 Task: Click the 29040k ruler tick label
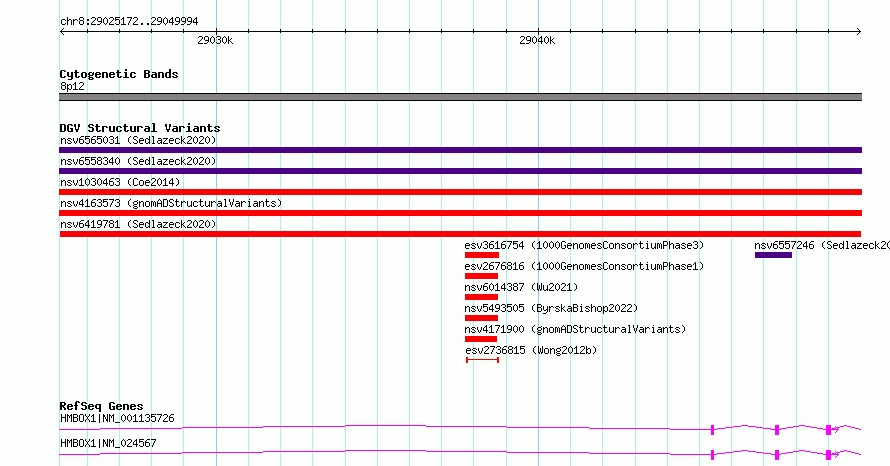point(537,40)
